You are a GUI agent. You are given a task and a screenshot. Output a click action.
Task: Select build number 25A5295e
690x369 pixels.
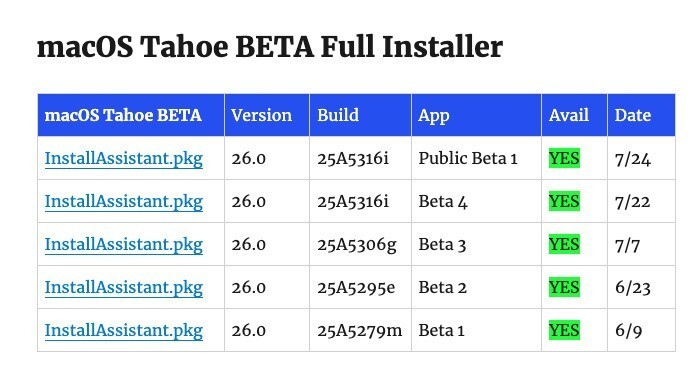coord(356,287)
